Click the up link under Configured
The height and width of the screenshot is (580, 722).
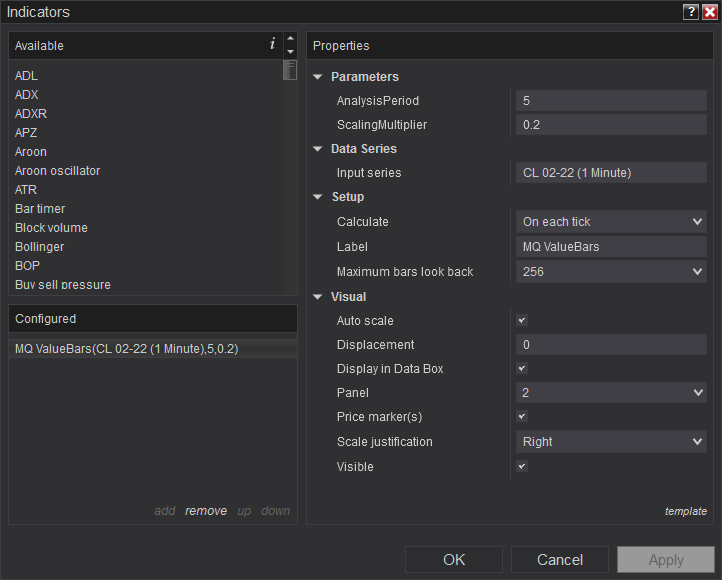[244, 511]
